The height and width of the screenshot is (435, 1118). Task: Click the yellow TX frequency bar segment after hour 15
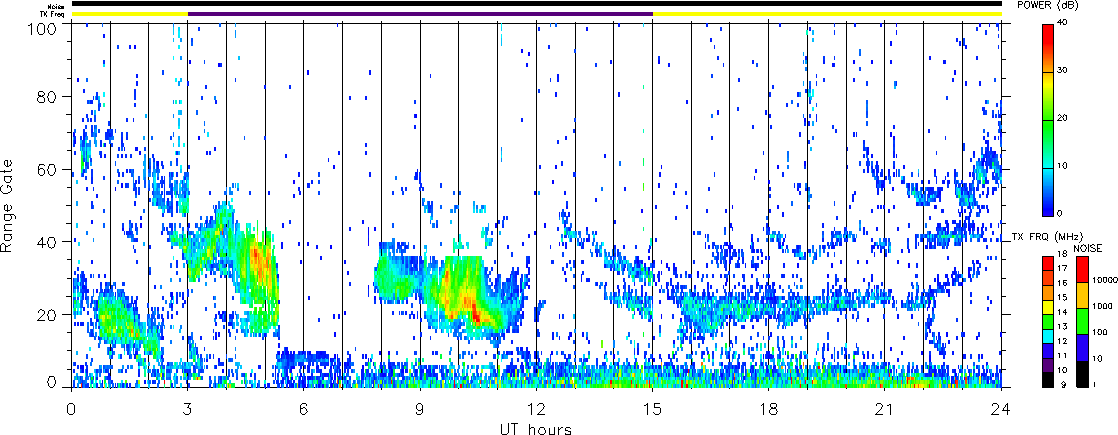pyautogui.click(x=827, y=13)
